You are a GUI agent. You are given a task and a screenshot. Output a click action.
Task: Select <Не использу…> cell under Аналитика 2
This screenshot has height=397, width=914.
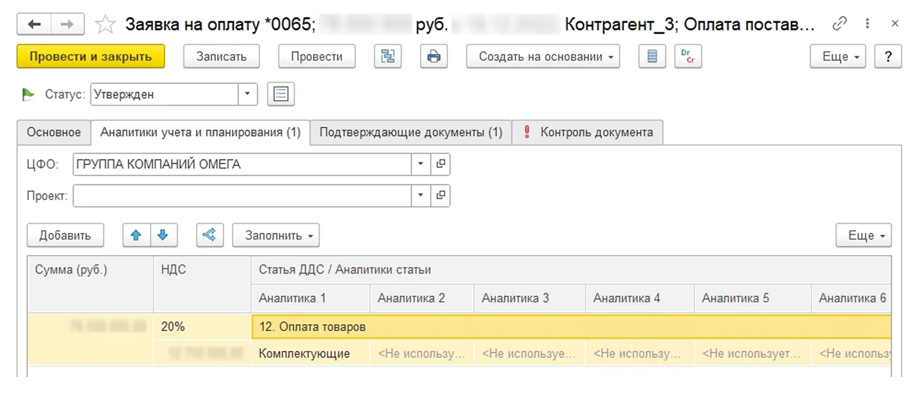click(x=422, y=353)
